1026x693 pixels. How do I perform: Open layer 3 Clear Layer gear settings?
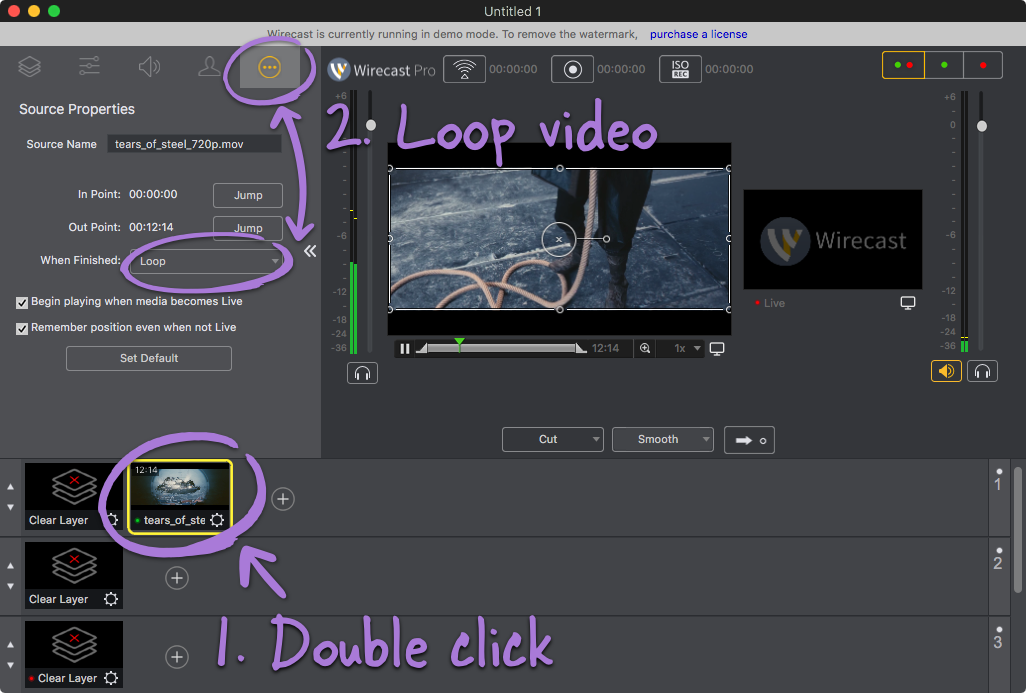(111, 678)
